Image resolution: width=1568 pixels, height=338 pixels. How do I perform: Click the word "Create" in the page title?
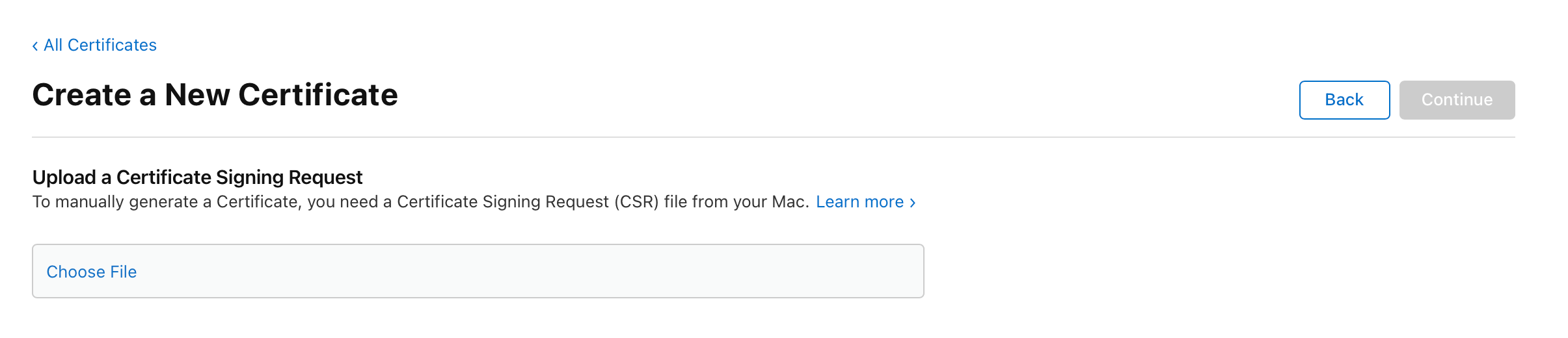click(x=81, y=95)
